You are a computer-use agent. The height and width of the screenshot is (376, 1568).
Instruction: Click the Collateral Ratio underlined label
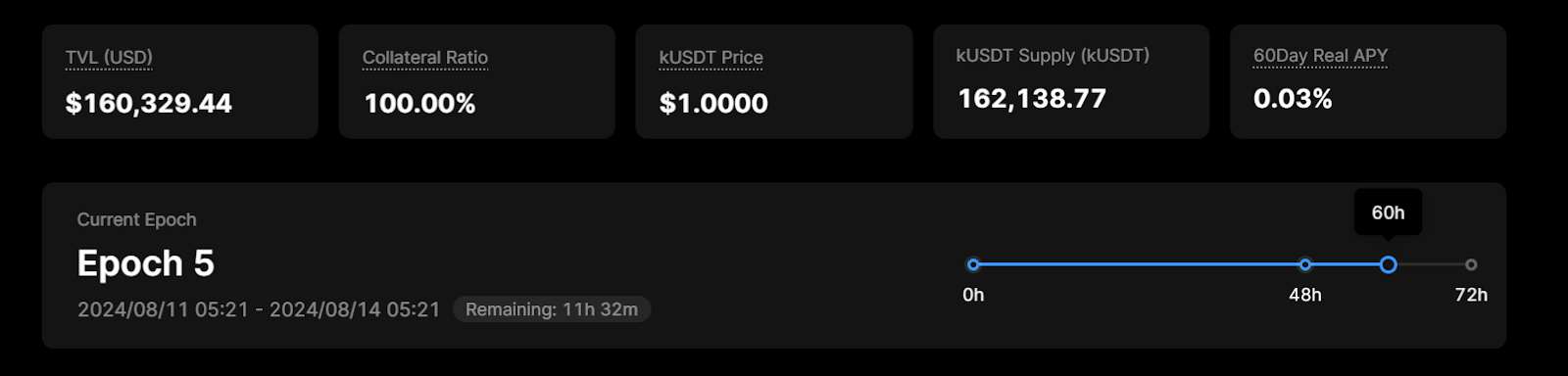[425, 57]
